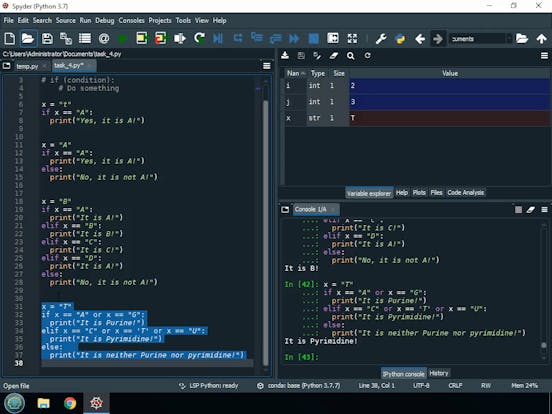Viewport: 552px width, 414px height.
Task: Open the Source menu
Action: [x=65, y=20]
